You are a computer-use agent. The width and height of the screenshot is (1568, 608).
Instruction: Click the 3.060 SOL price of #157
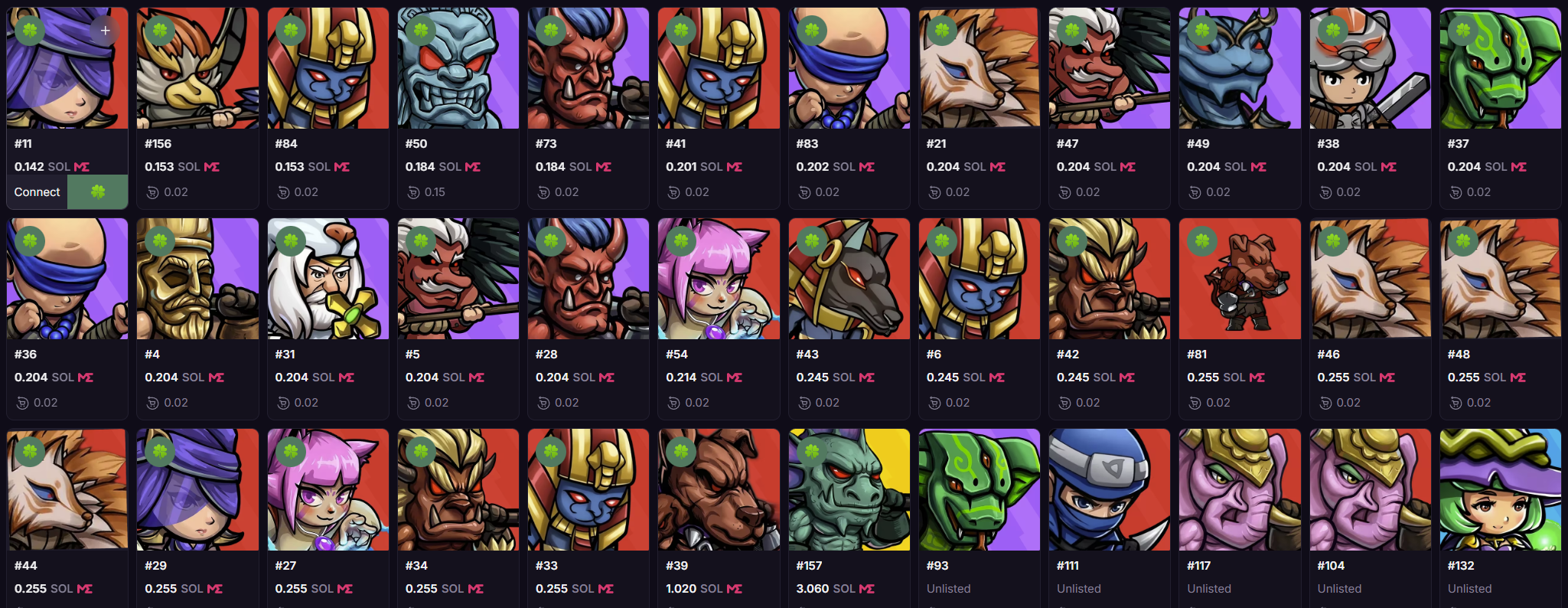tap(826, 589)
